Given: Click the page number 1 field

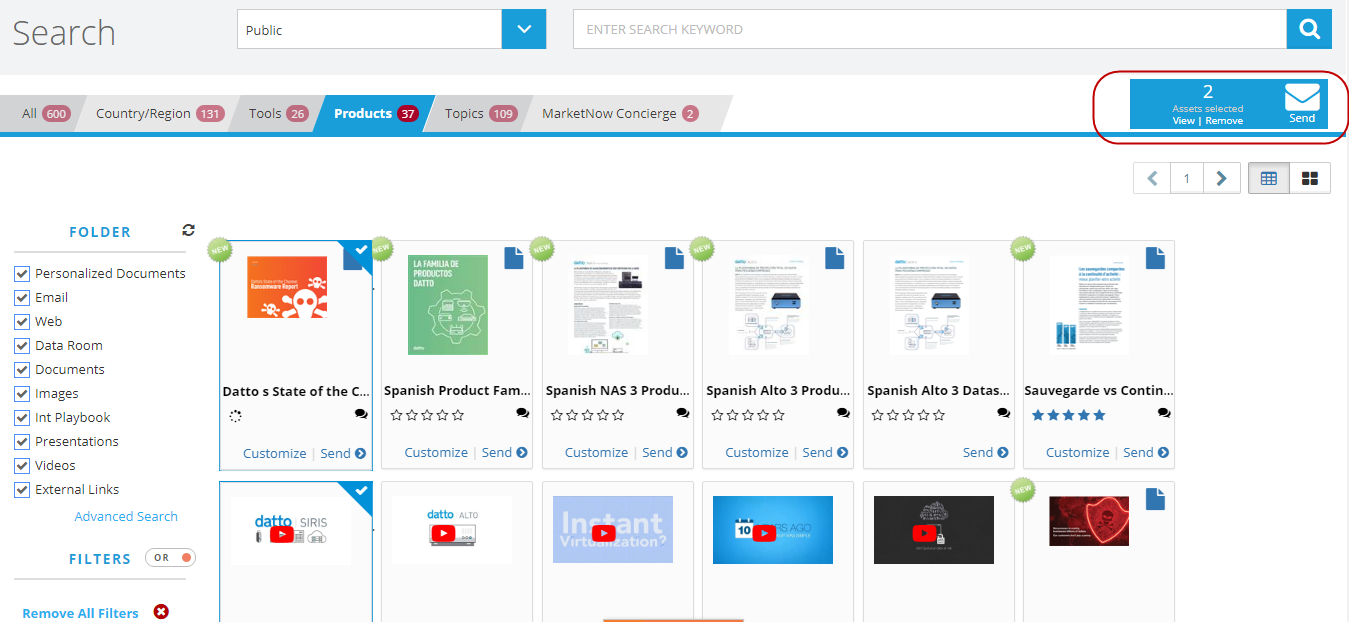Looking at the screenshot, I should click(1187, 178).
